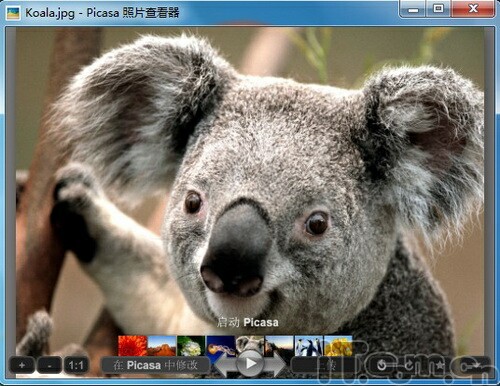Select the white hydrangea thumbnail
The width and height of the screenshot is (500, 386).
click(191, 346)
